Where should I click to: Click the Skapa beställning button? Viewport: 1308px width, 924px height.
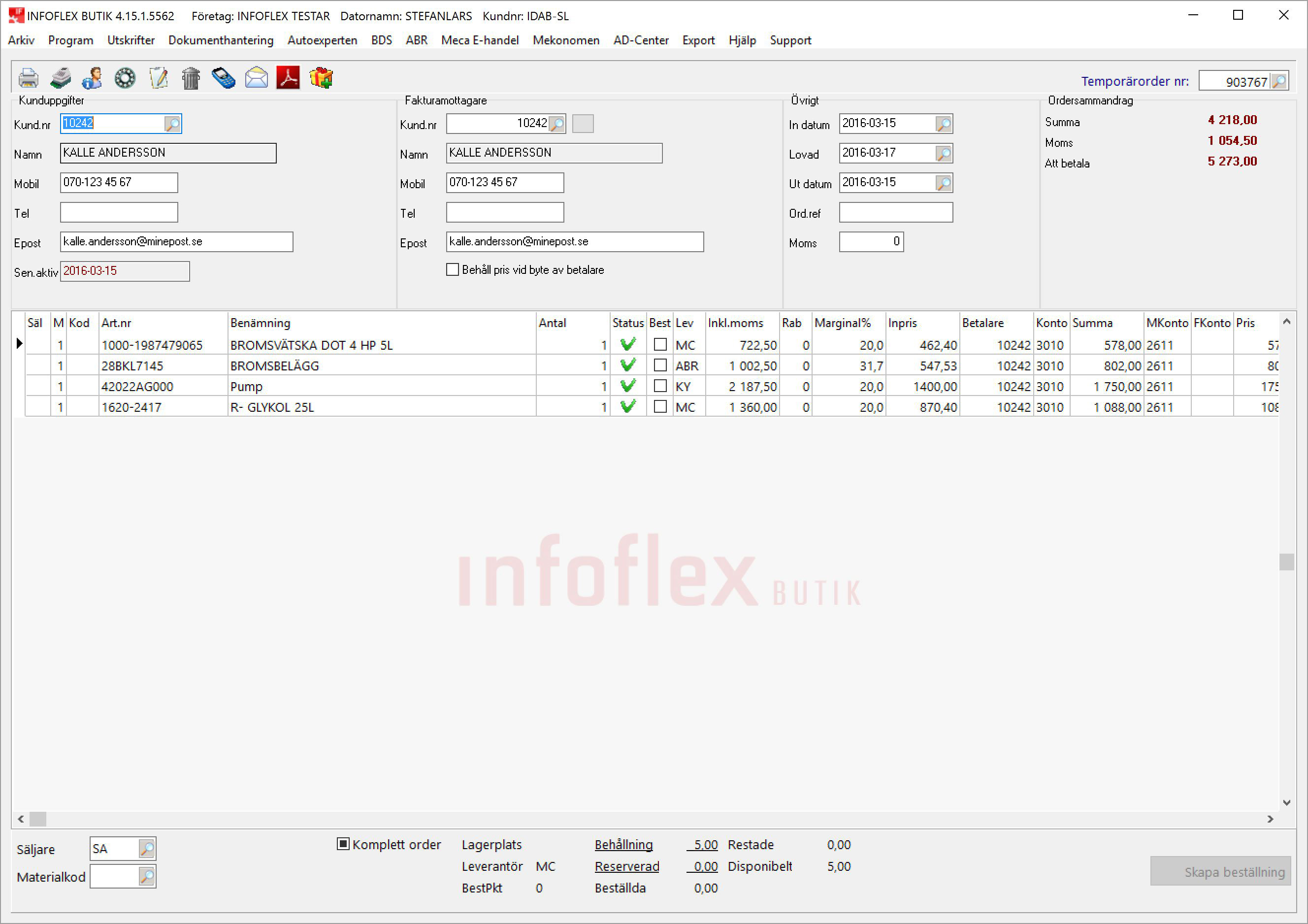1221,871
